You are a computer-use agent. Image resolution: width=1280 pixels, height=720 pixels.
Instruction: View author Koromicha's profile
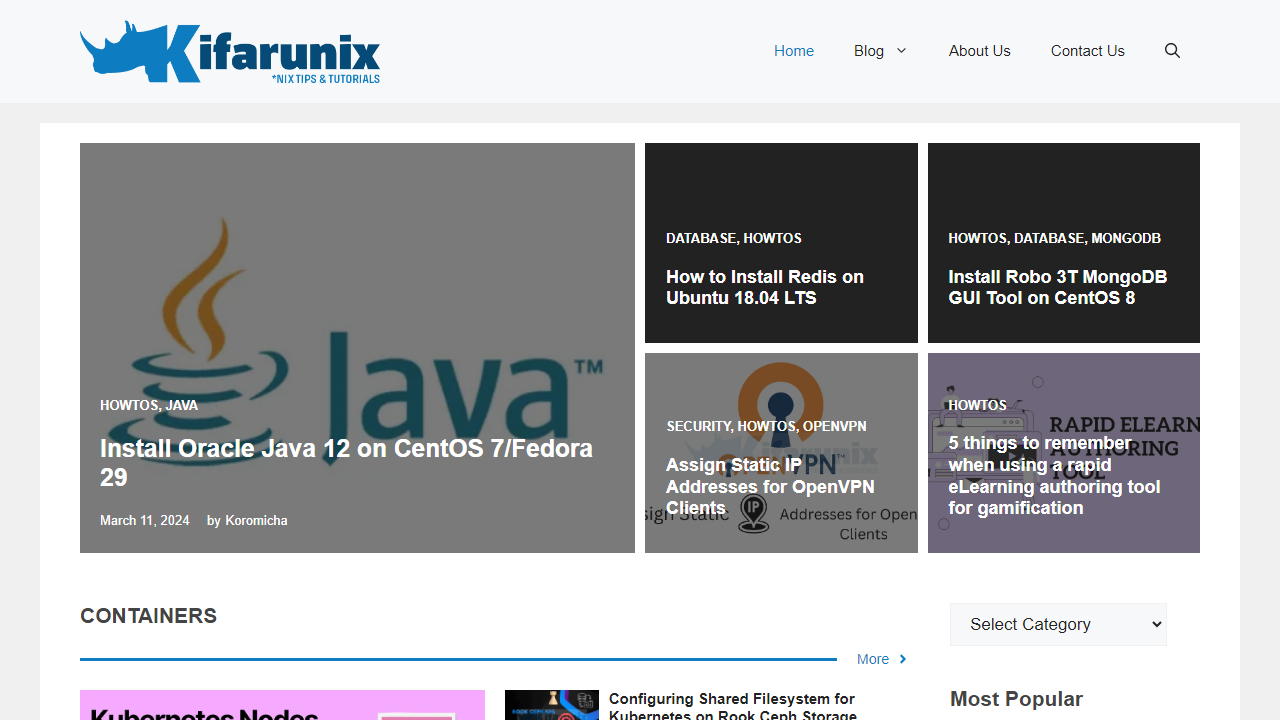256,520
